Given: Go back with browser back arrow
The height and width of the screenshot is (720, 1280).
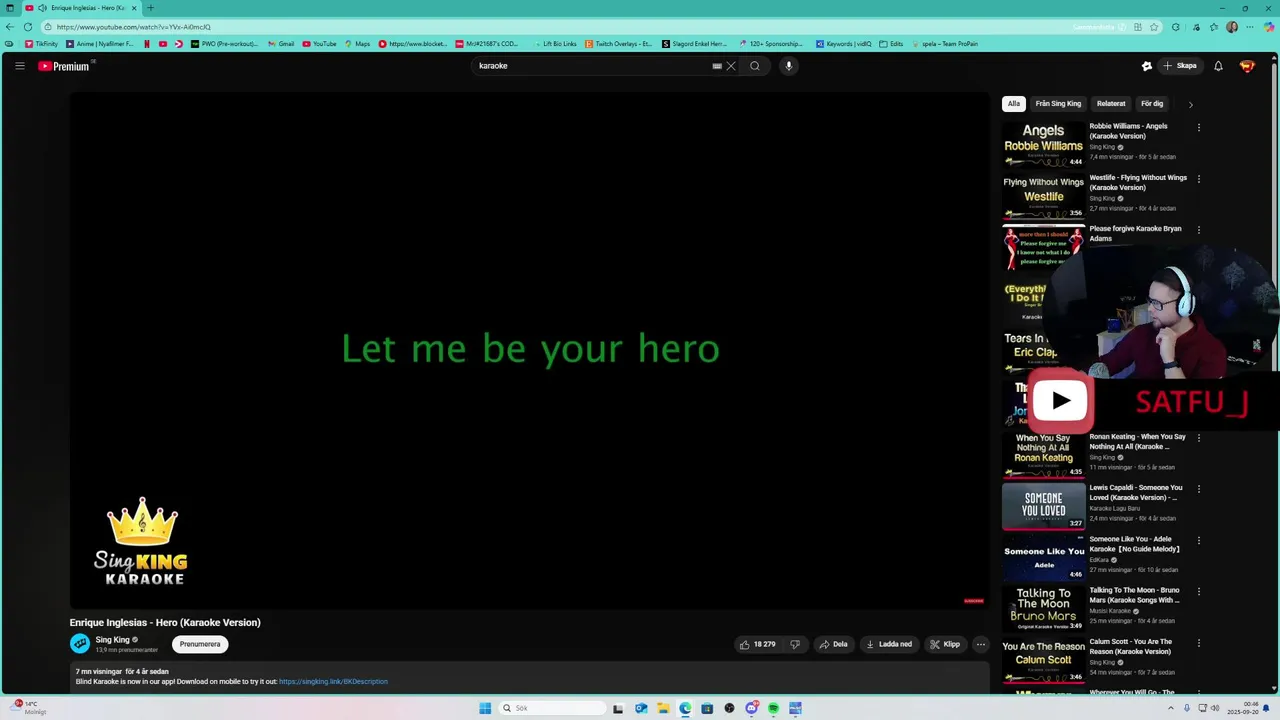Looking at the screenshot, I should (x=10, y=27).
